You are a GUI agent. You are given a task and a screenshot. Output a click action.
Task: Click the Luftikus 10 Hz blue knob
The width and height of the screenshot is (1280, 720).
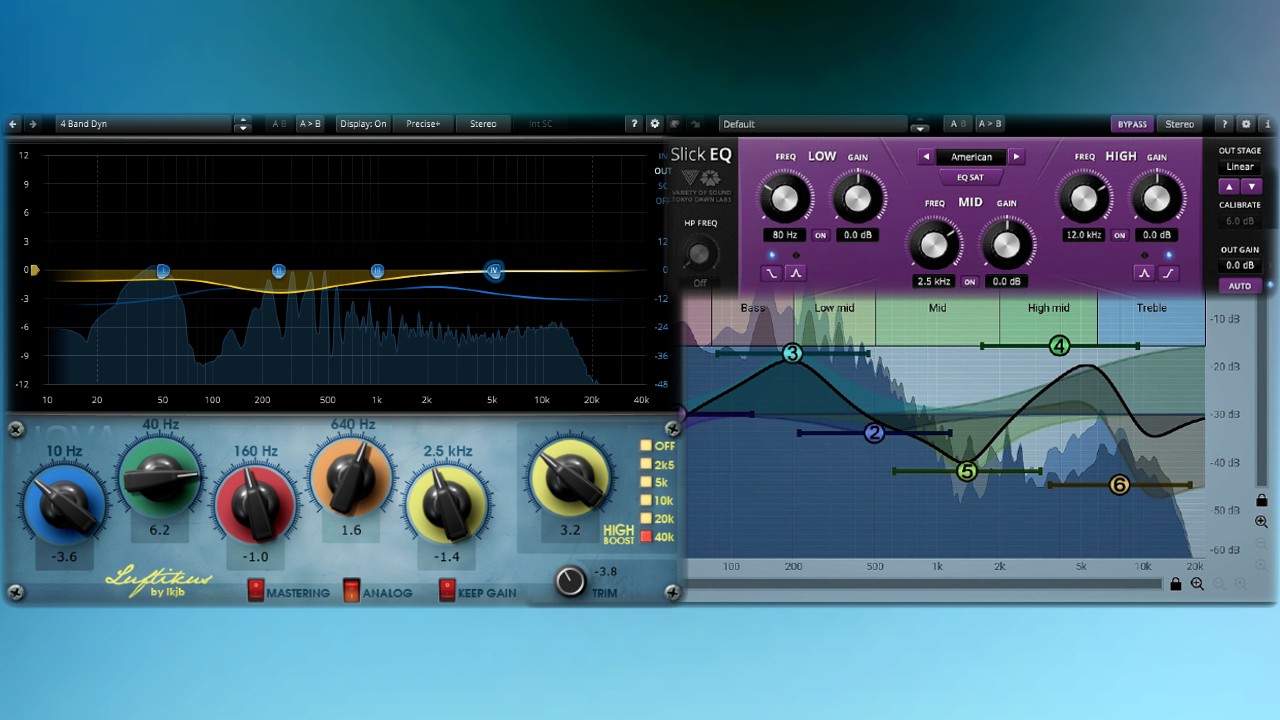[x=63, y=504]
